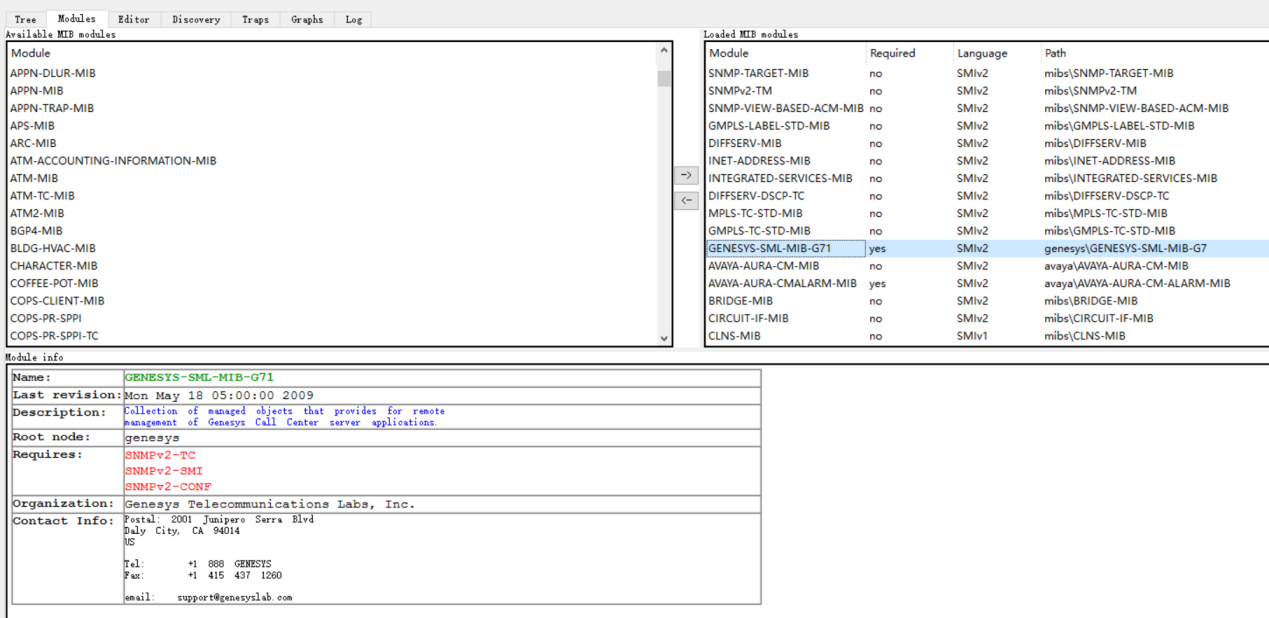This screenshot has width=1269, height=618.
Task: Show the Graphs tab
Action: tap(307, 19)
